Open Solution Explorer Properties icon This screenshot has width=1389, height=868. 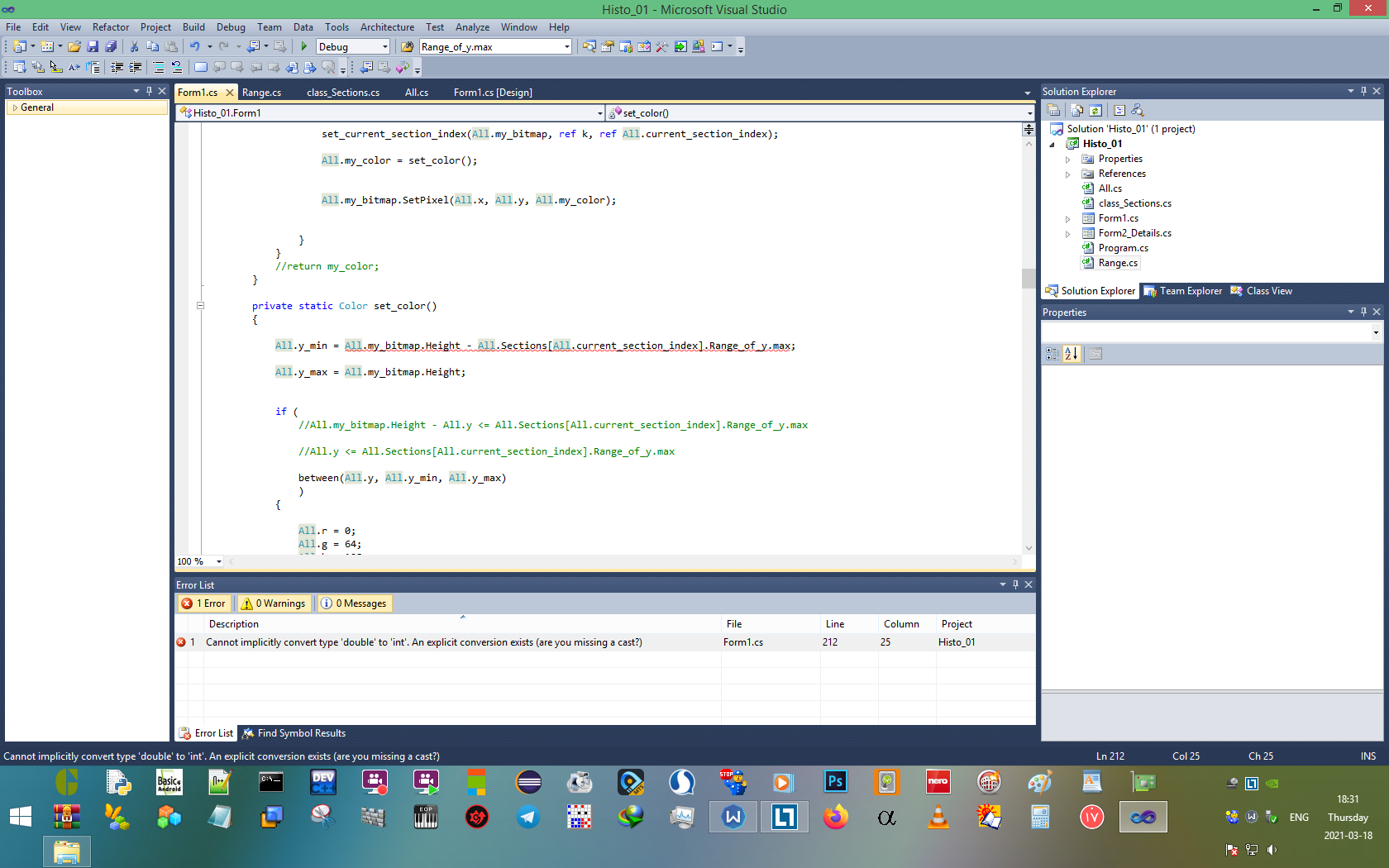click(x=1054, y=110)
